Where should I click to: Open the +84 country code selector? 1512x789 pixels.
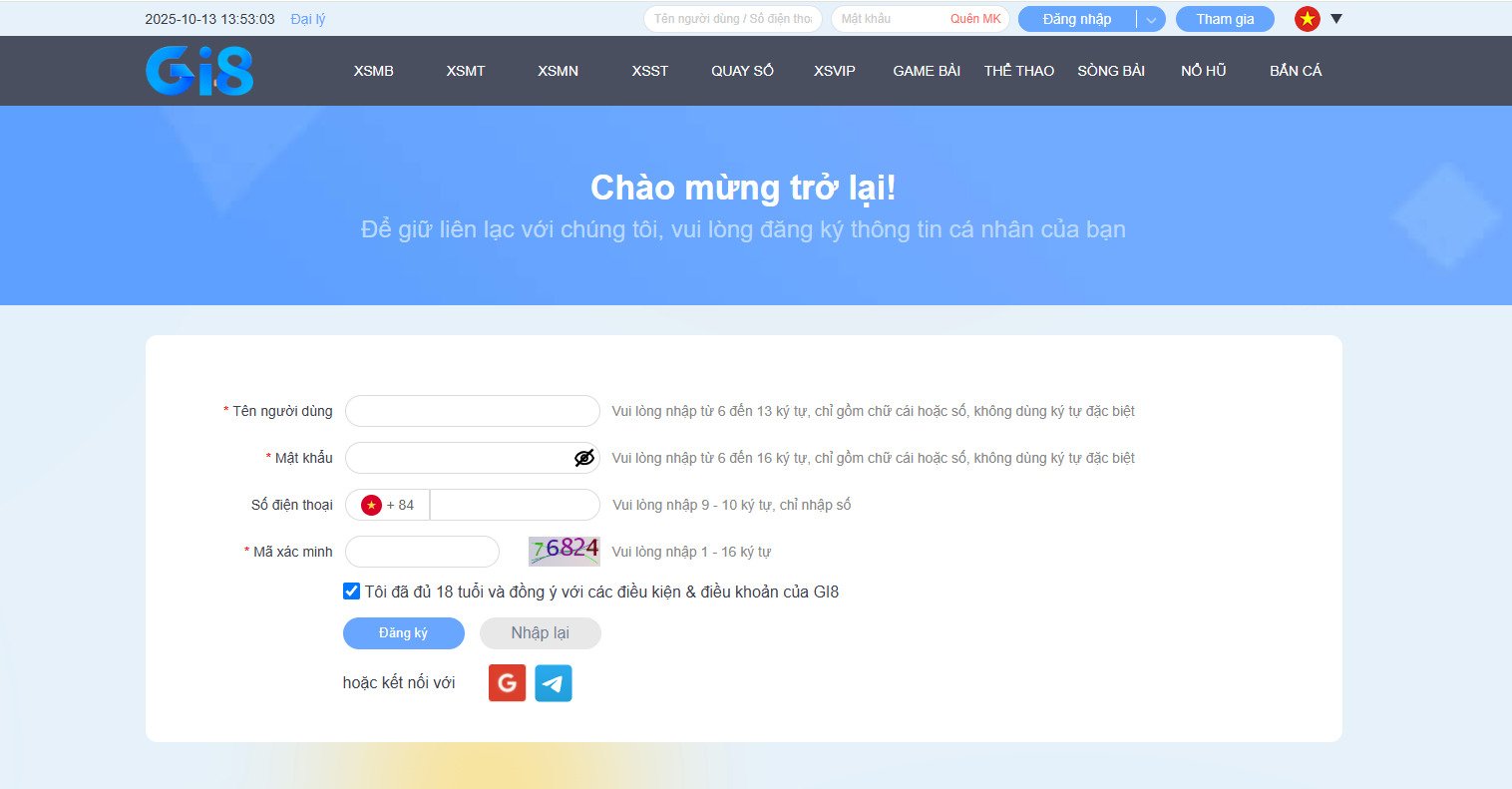pyautogui.click(x=388, y=505)
